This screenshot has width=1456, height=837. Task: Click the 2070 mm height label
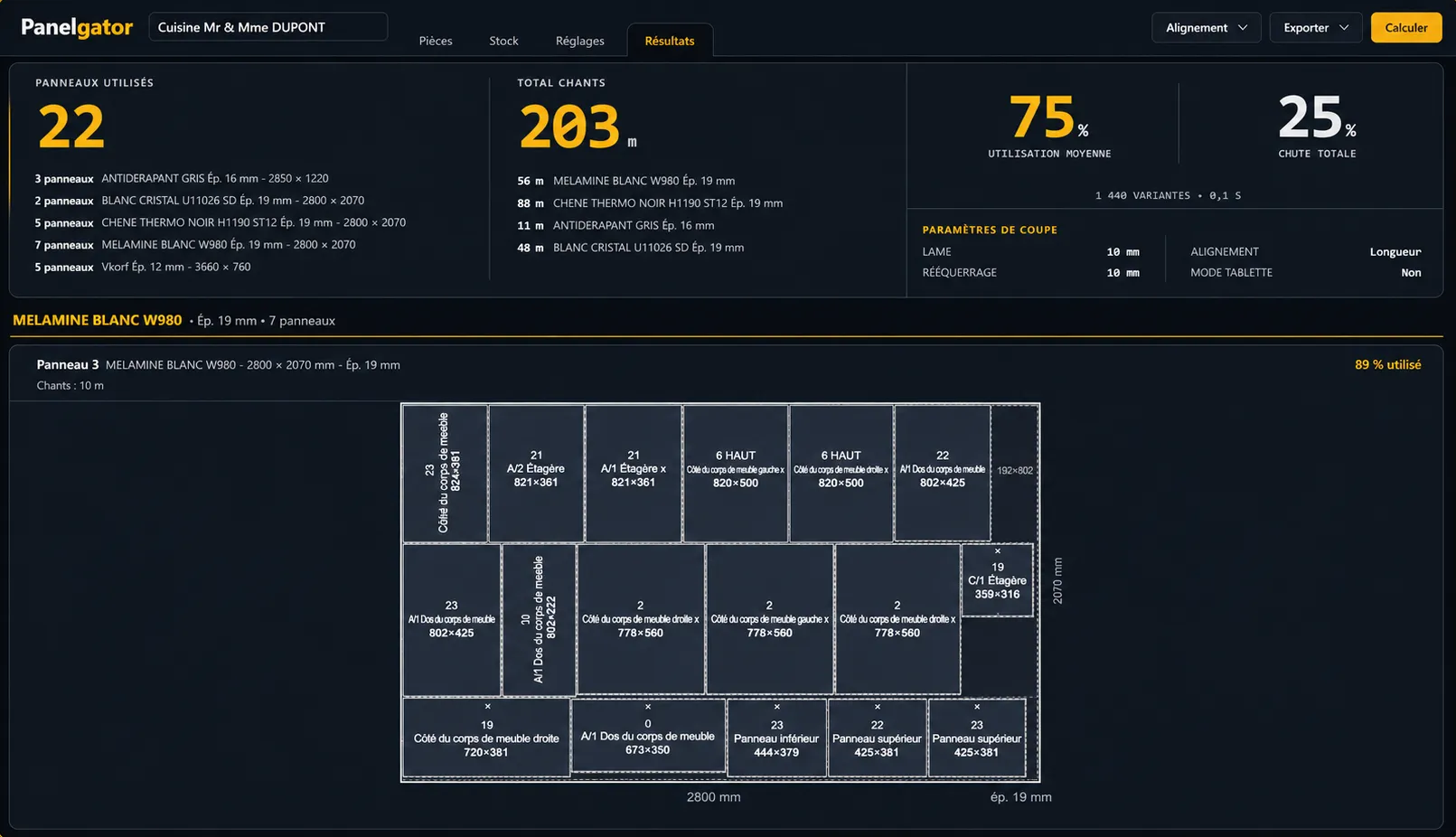pyautogui.click(x=1057, y=581)
